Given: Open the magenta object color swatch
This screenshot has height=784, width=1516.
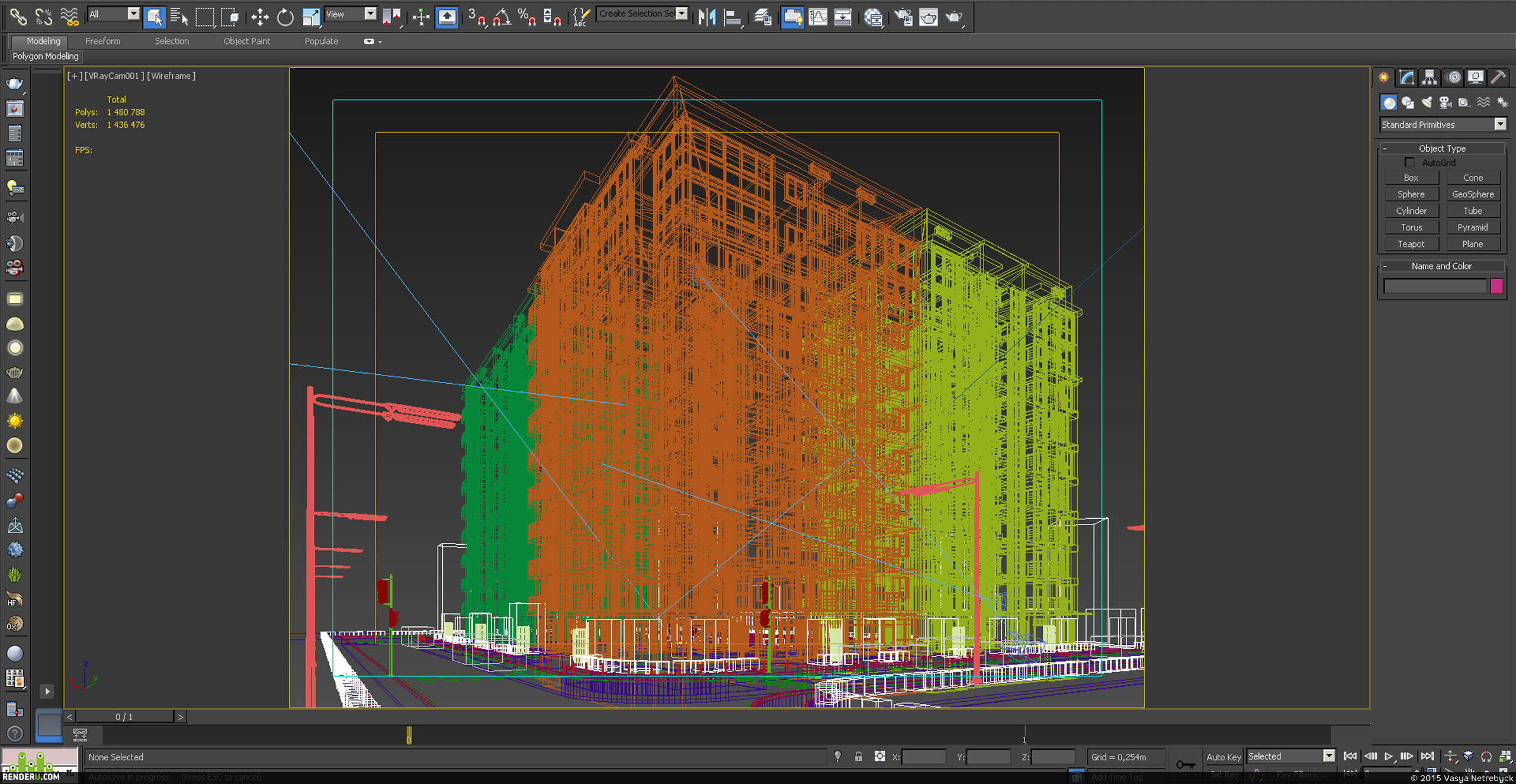Looking at the screenshot, I should click(1496, 286).
